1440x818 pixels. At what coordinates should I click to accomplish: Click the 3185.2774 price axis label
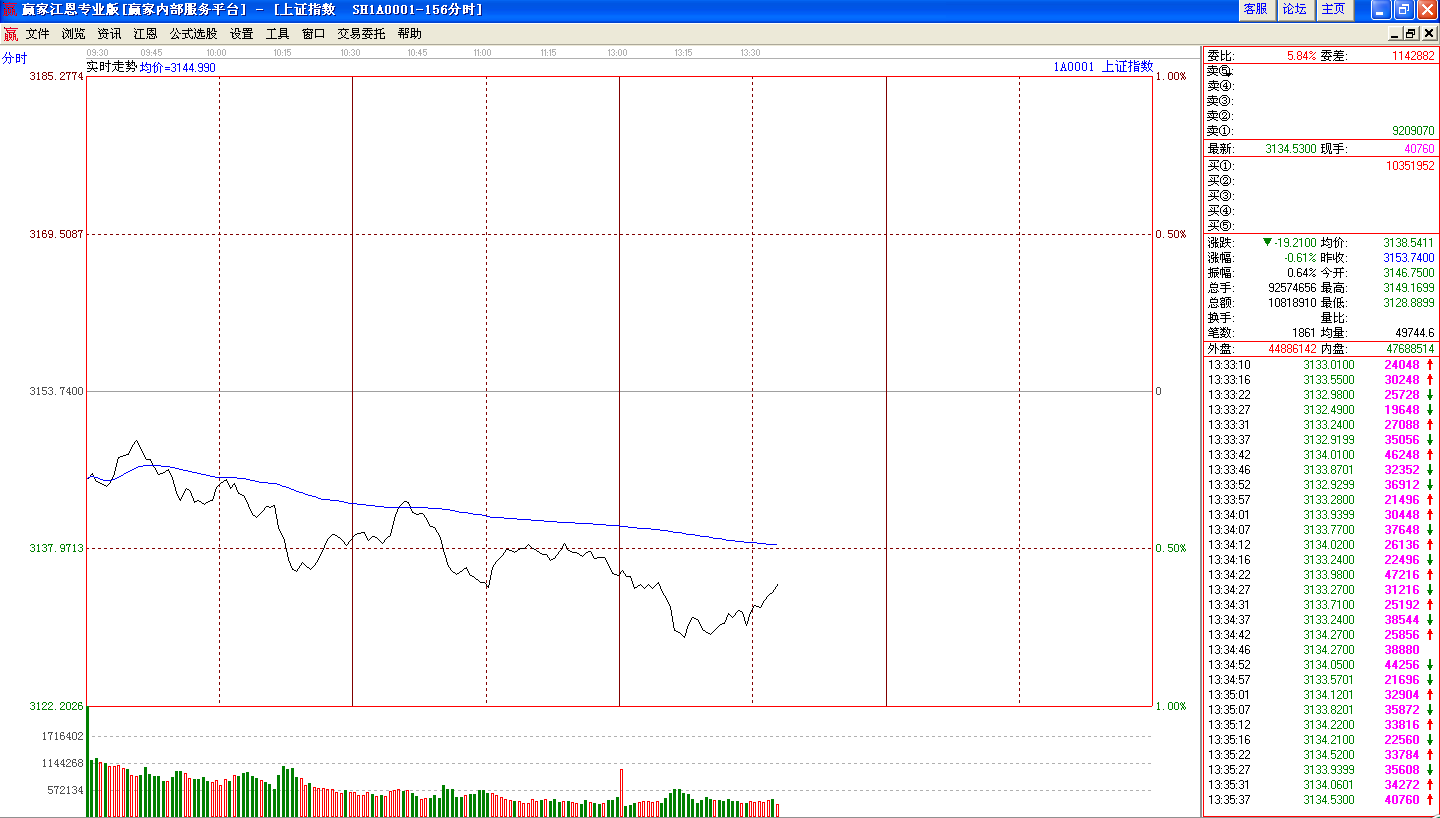[x=57, y=76]
